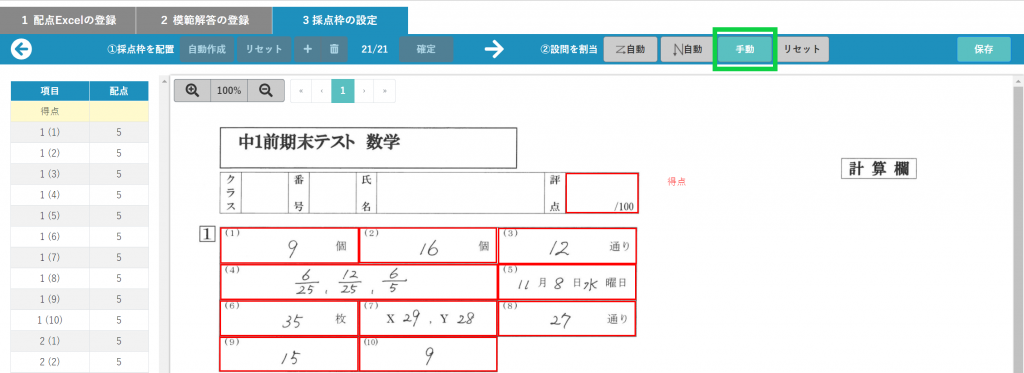Jump to last page double-right chevron
The height and width of the screenshot is (373, 1024).
385,91
